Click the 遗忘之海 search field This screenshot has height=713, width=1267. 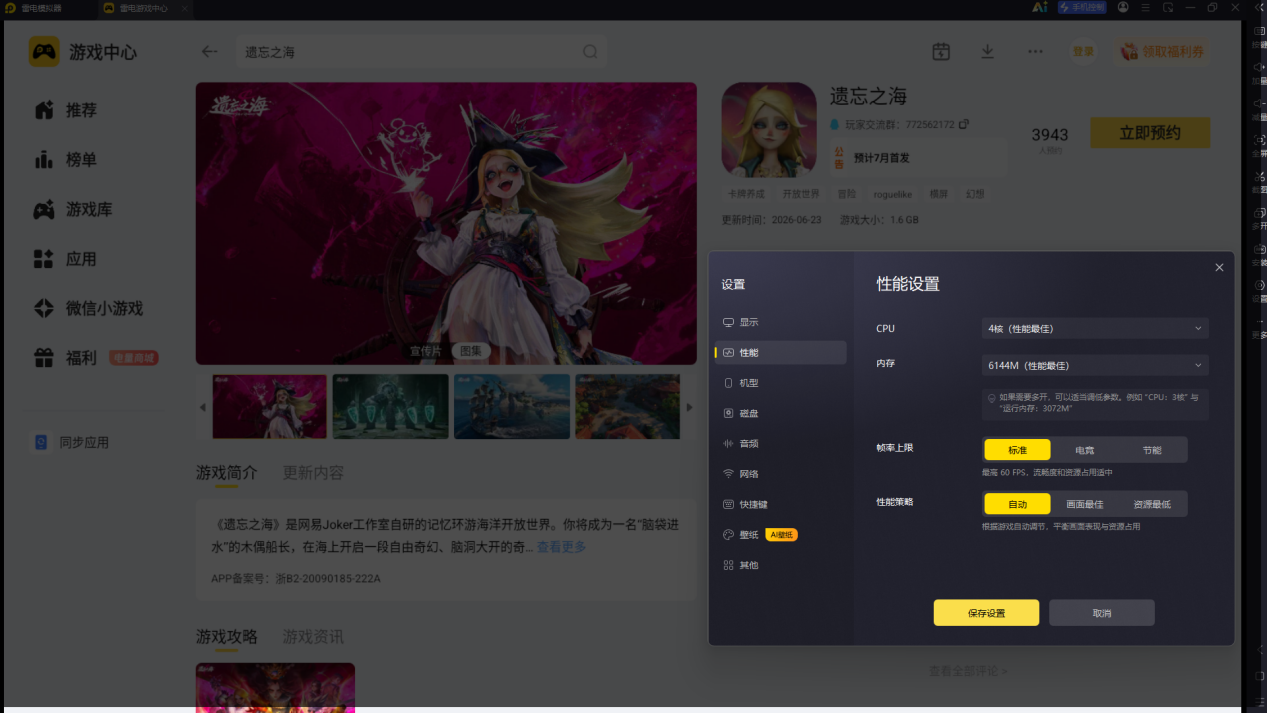coord(420,52)
